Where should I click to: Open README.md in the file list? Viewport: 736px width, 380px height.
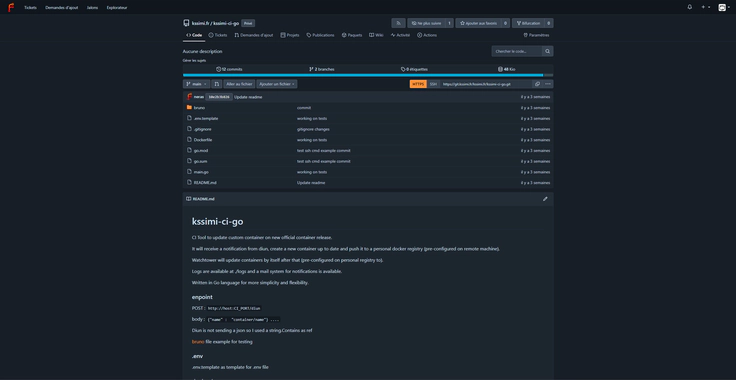[x=205, y=182]
